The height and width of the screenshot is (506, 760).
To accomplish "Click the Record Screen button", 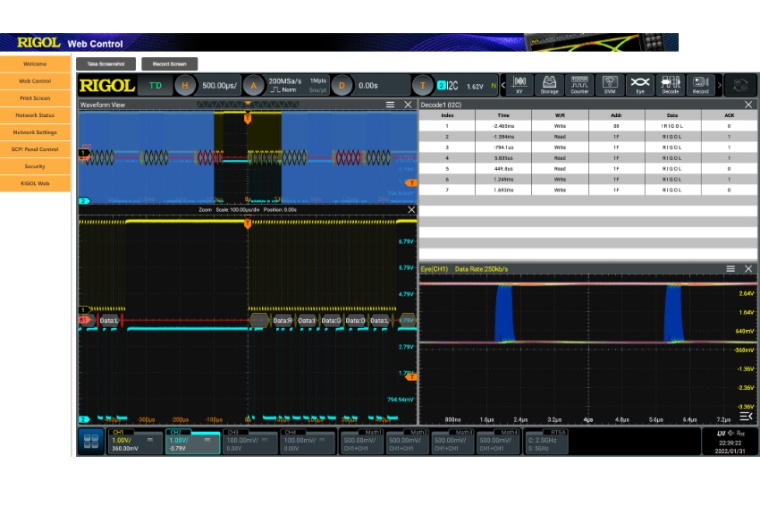I will click(169, 64).
